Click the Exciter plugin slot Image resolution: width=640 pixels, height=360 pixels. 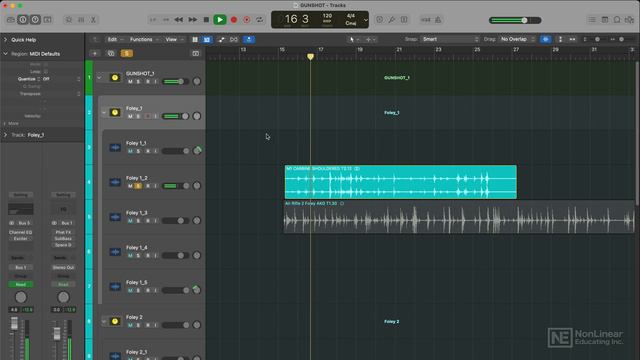click(20, 238)
